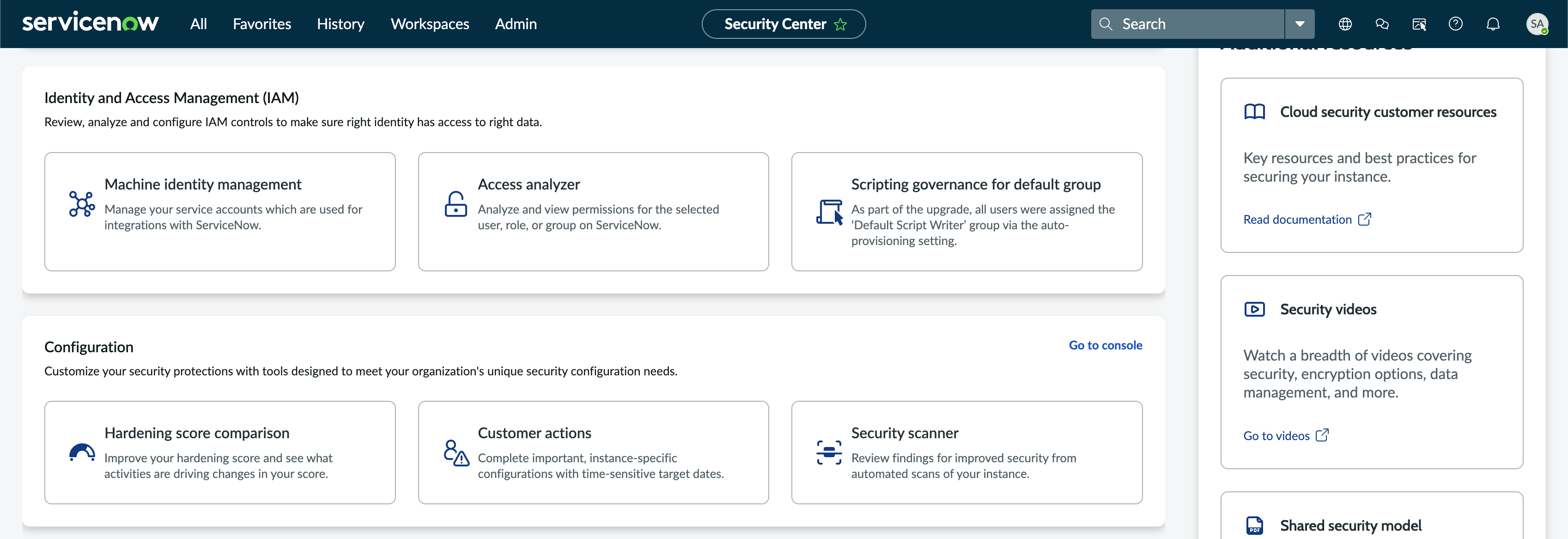The image size is (1568, 539).
Task: Favorite Security Center with the star icon
Action: 841,24
